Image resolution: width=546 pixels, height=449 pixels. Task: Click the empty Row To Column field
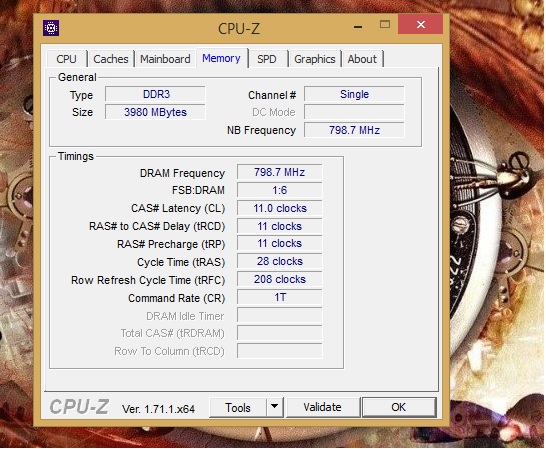coord(280,351)
